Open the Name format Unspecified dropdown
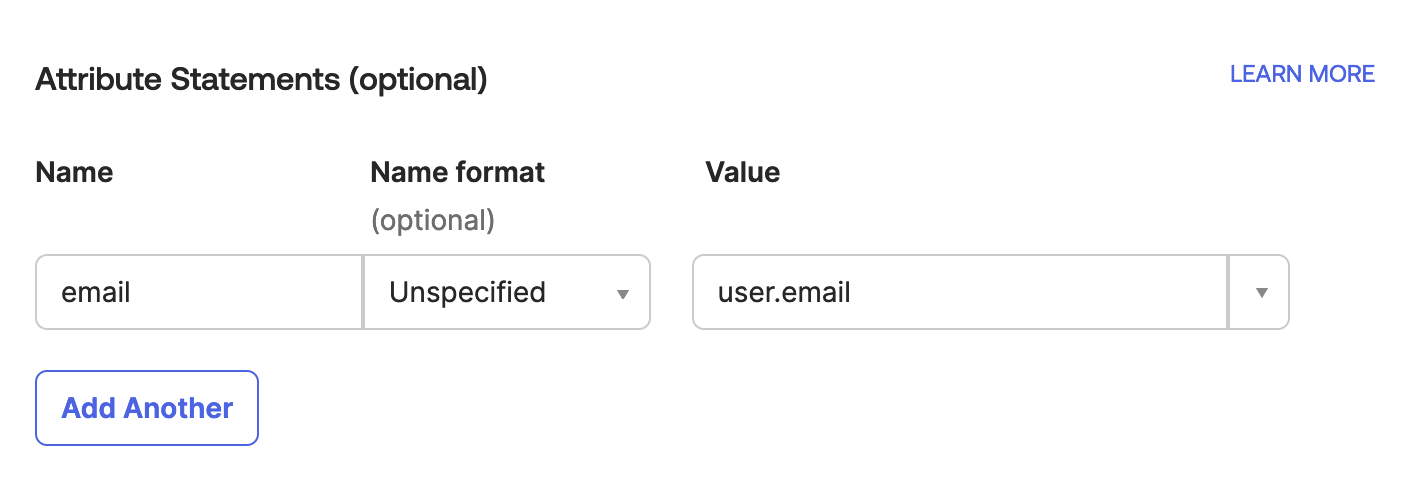 coord(506,292)
